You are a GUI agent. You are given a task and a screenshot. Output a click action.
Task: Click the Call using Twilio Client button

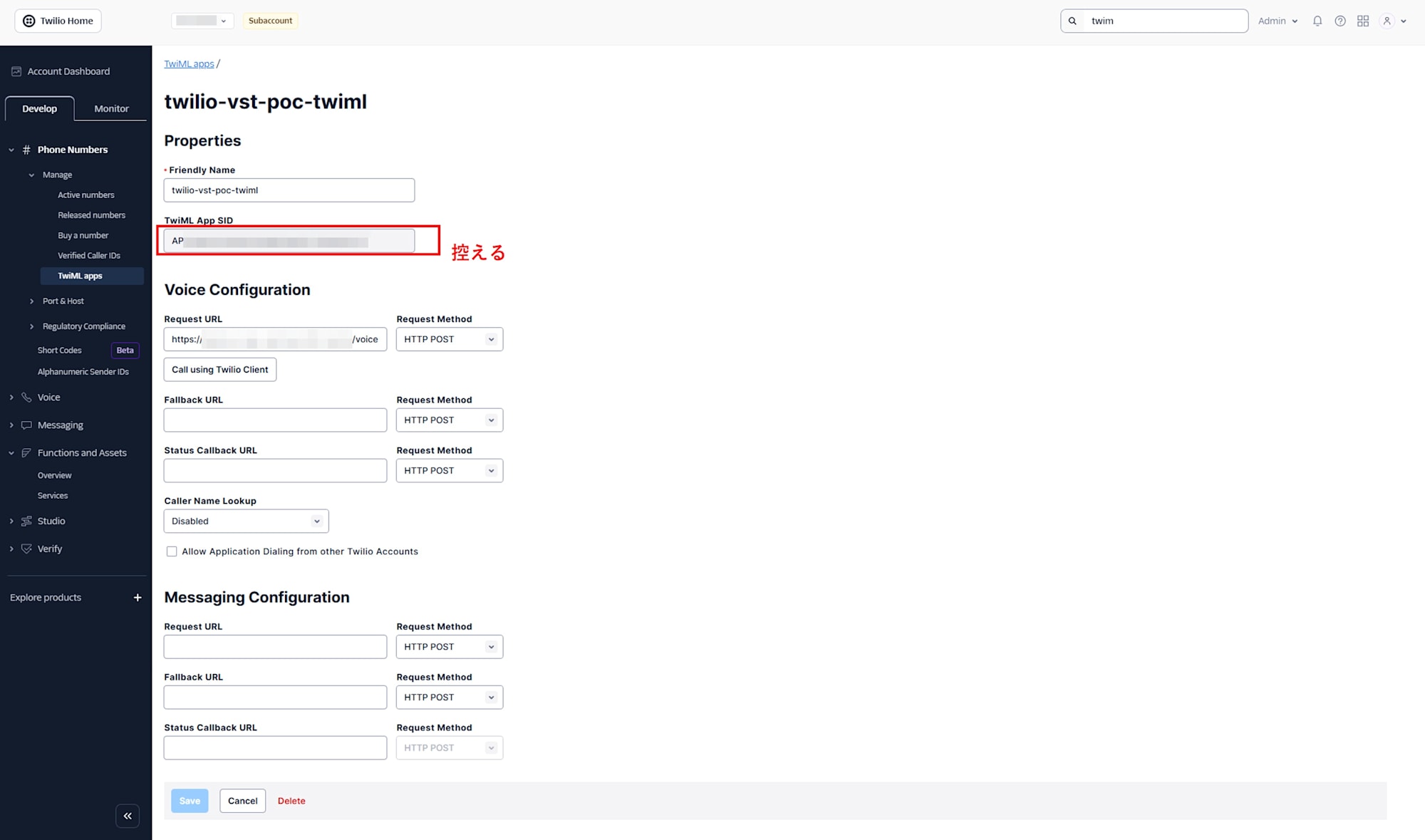219,369
